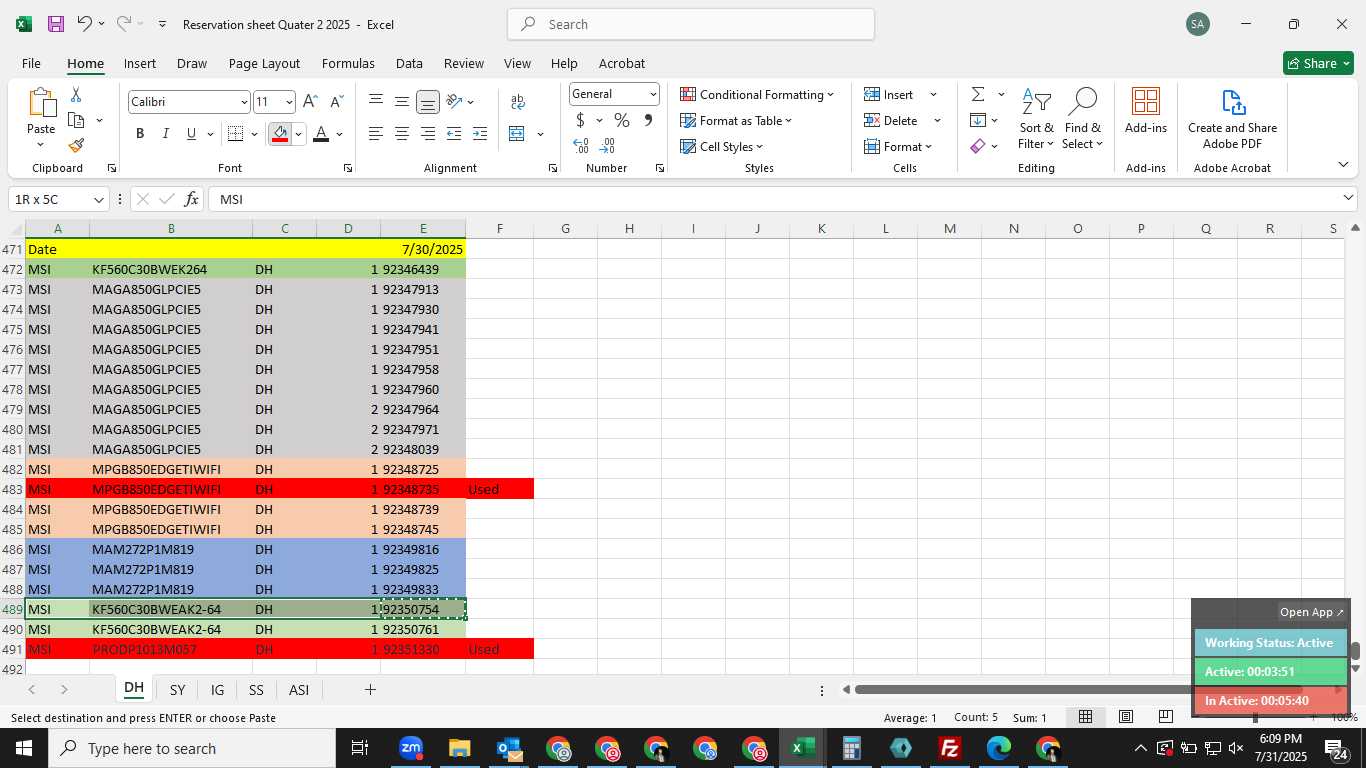Apply Accounting dollar number format
This screenshot has width=1366, height=768.
point(580,120)
